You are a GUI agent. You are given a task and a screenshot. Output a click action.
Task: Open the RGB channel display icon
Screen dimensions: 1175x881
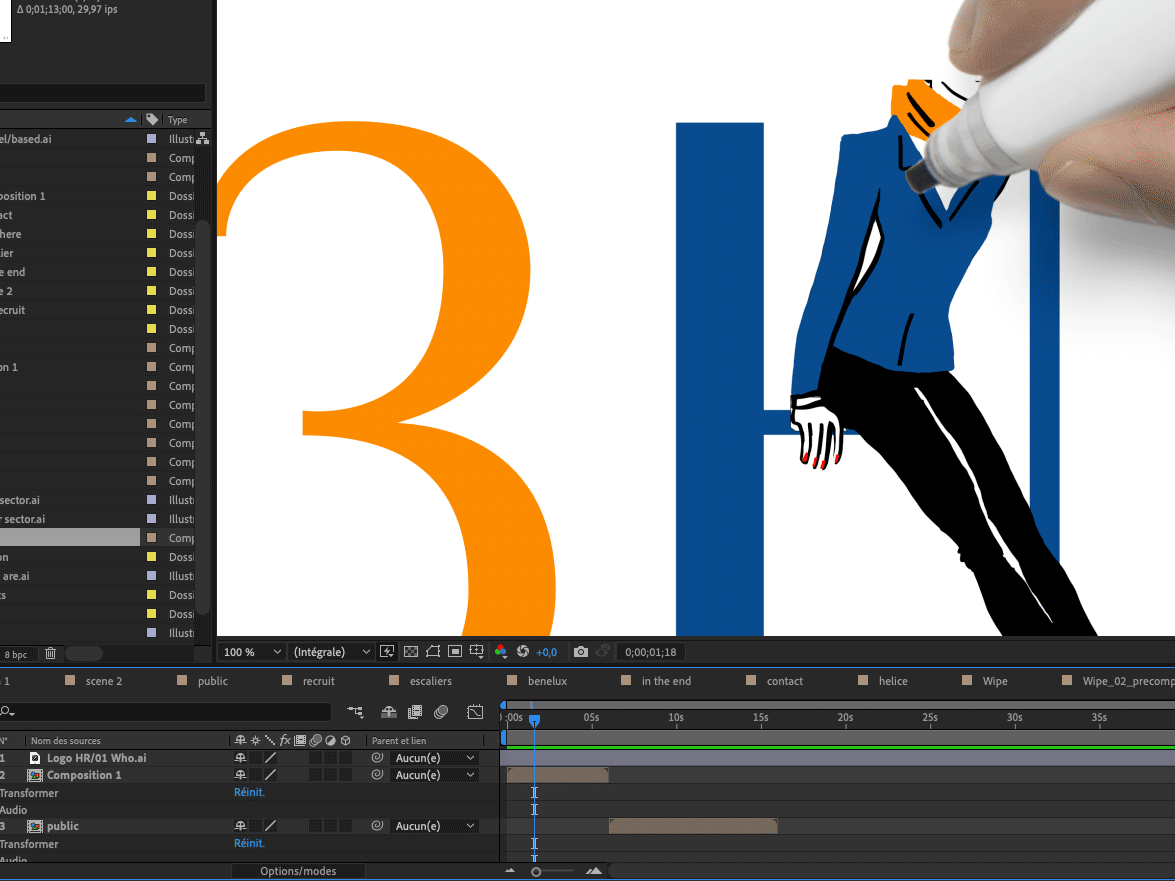pyautogui.click(x=501, y=652)
